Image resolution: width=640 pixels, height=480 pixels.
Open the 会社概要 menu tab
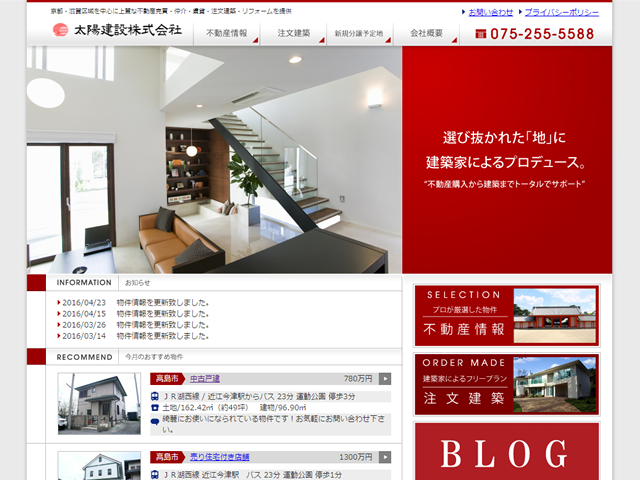pyautogui.click(x=427, y=33)
